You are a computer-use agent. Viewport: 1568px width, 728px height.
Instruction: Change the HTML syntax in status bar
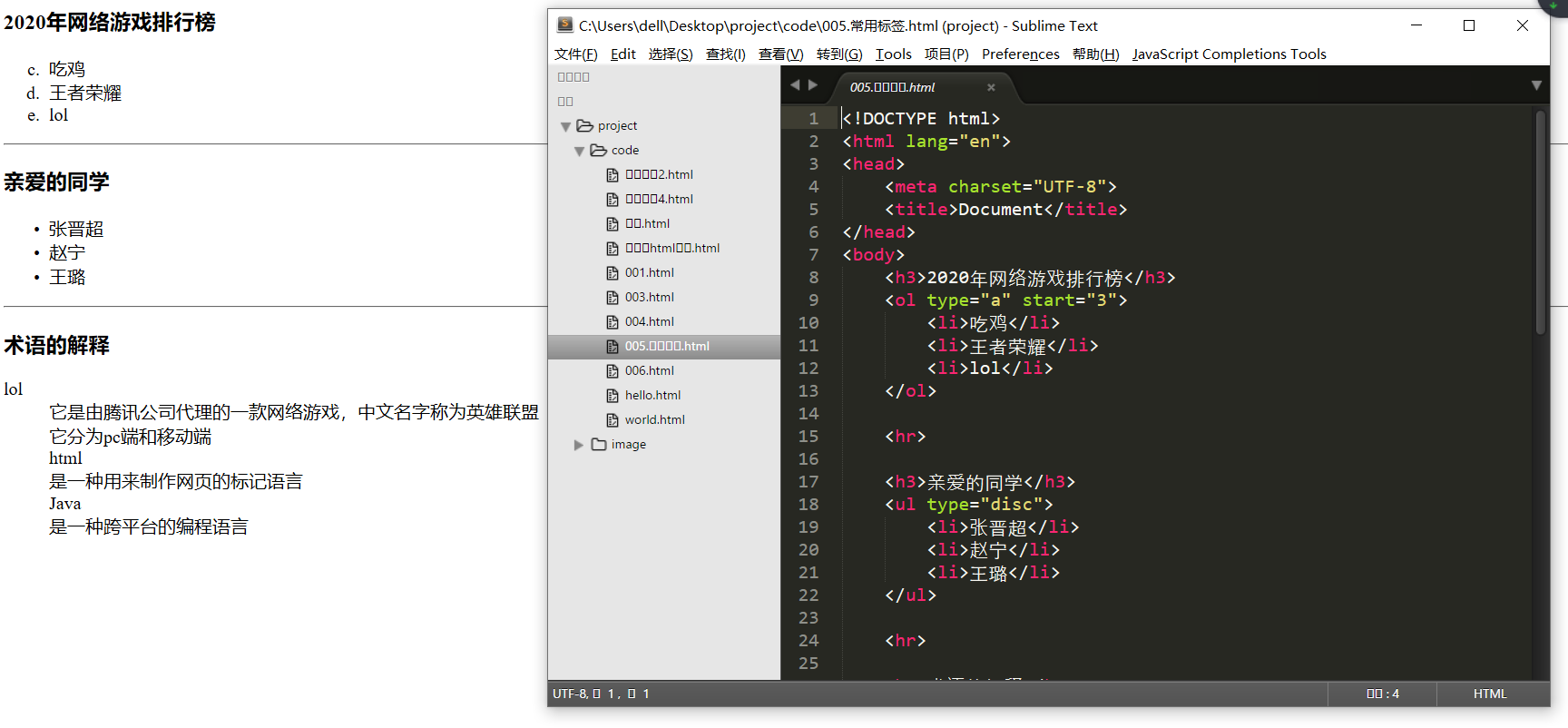1490,694
